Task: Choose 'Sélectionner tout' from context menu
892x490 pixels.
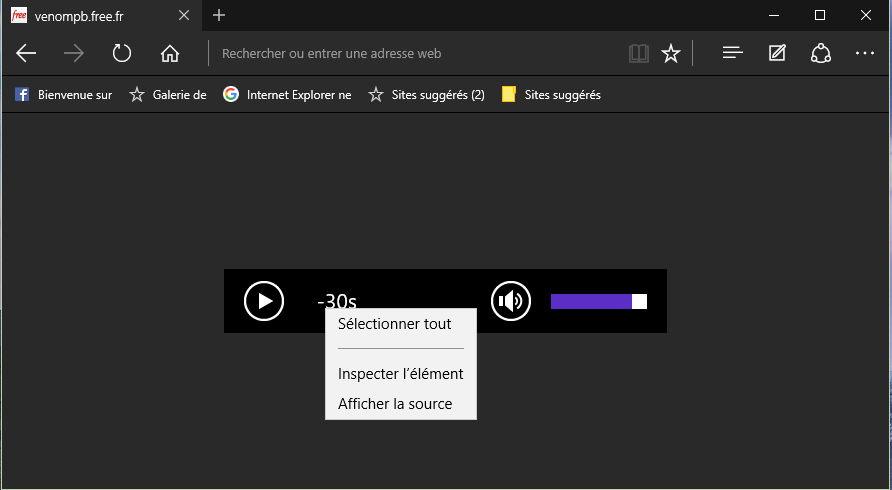Action: pos(395,324)
